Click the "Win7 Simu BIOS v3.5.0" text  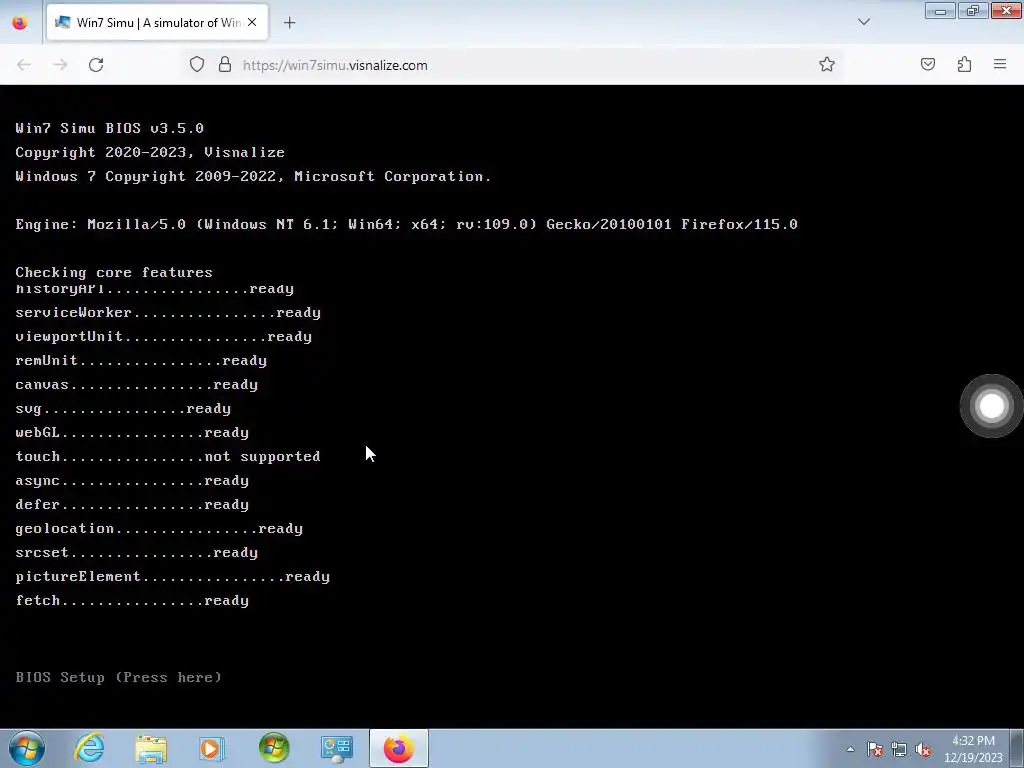click(109, 128)
